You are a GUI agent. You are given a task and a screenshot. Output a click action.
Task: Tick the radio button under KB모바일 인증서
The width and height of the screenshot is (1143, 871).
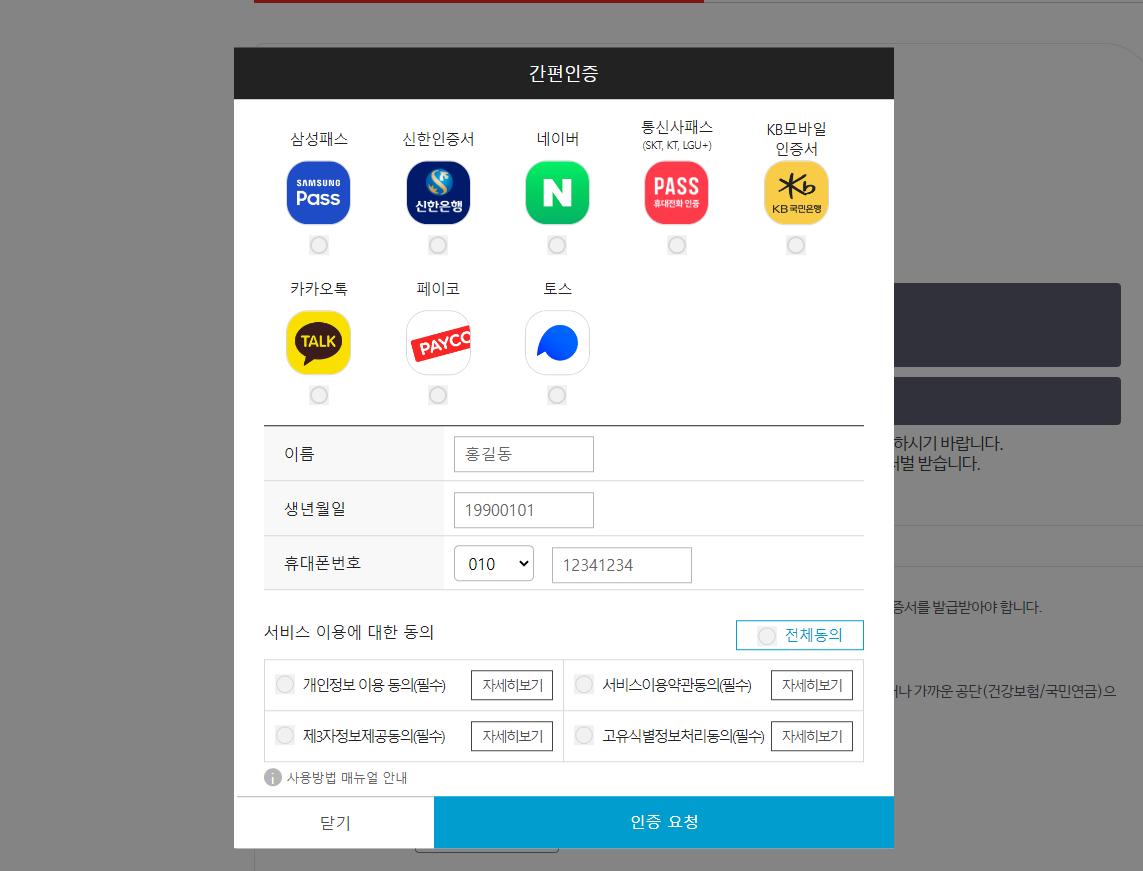click(796, 245)
